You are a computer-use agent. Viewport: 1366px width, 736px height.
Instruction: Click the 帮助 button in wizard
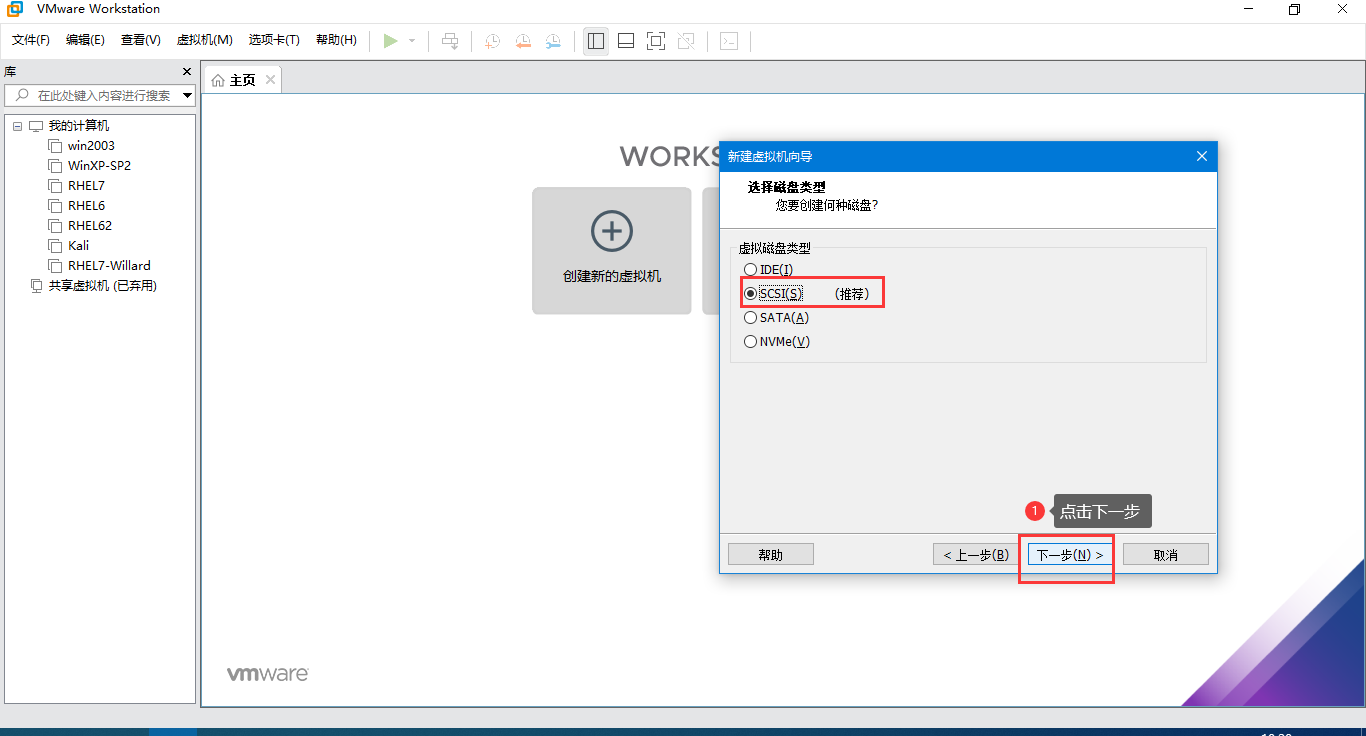771,555
